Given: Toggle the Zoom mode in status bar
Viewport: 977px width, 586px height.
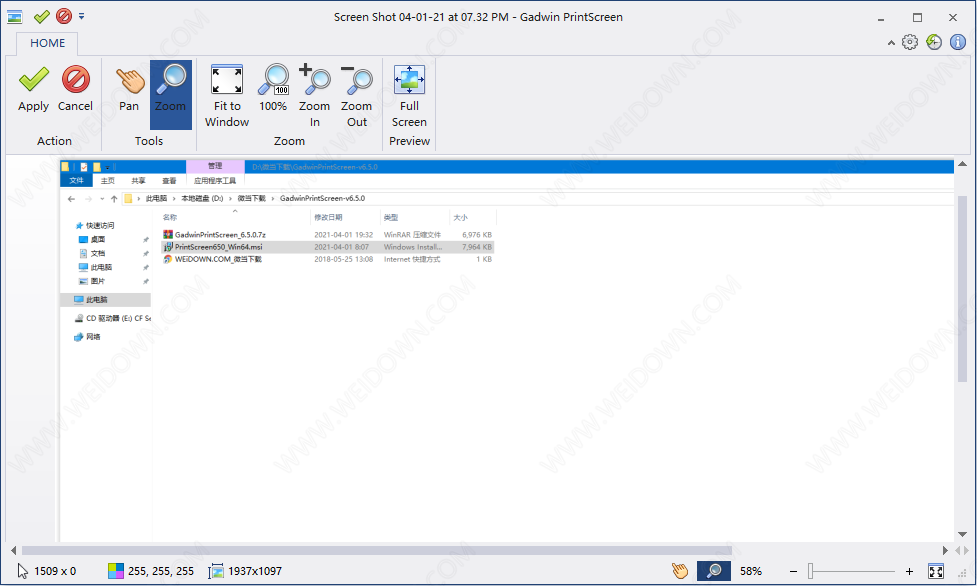Looking at the screenshot, I should pos(714,571).
